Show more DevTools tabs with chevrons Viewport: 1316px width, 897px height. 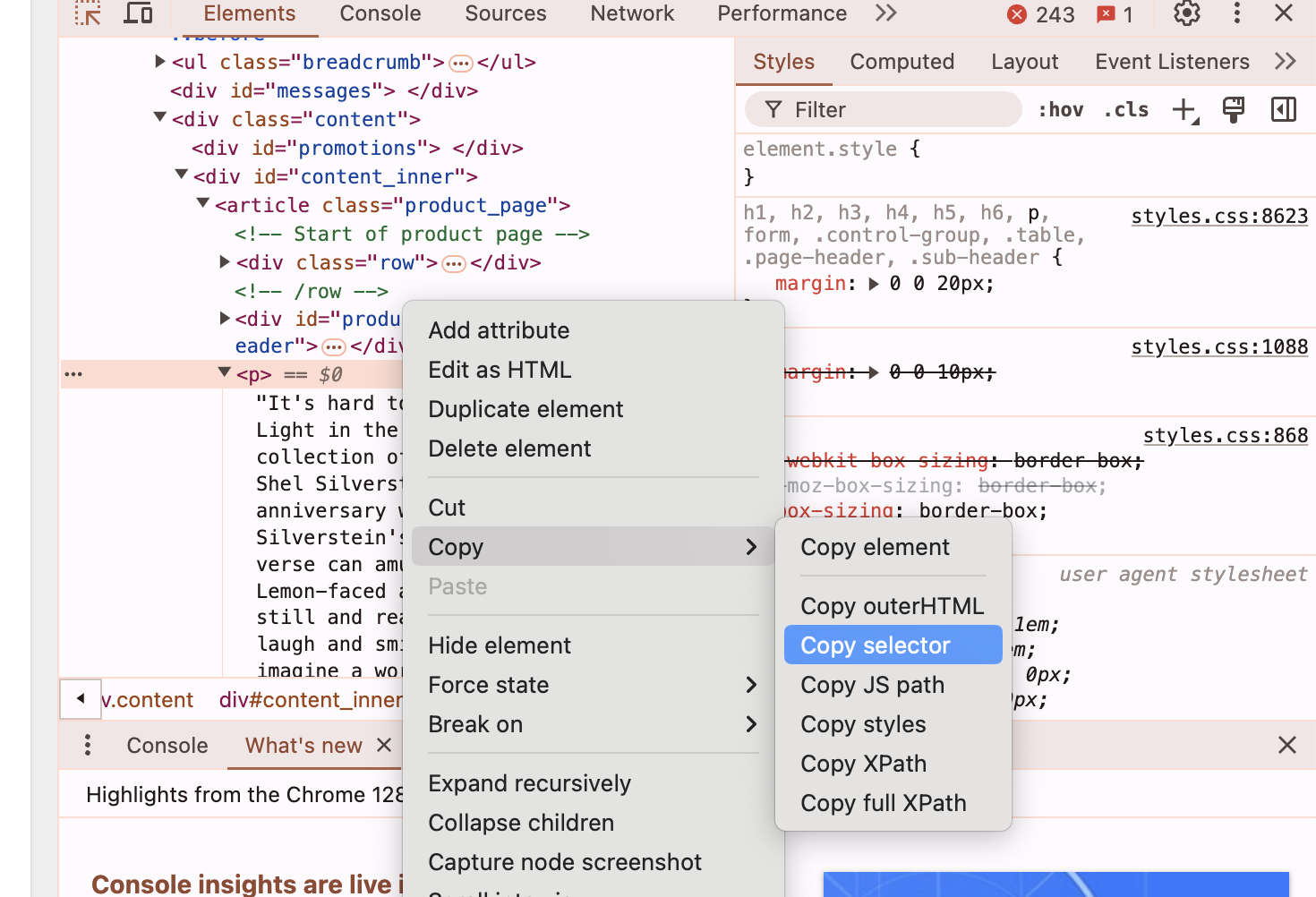(885, 13)
